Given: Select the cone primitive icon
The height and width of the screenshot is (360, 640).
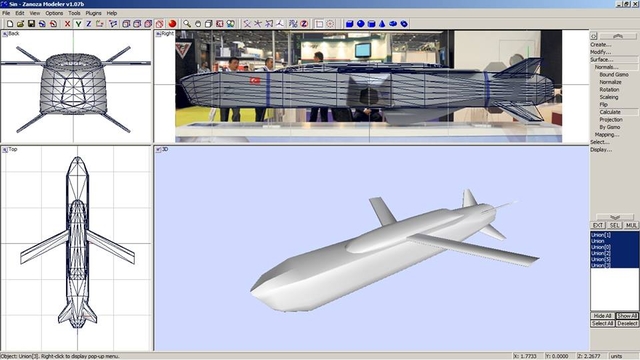Looking at the screenshot, I should [382, 24].
